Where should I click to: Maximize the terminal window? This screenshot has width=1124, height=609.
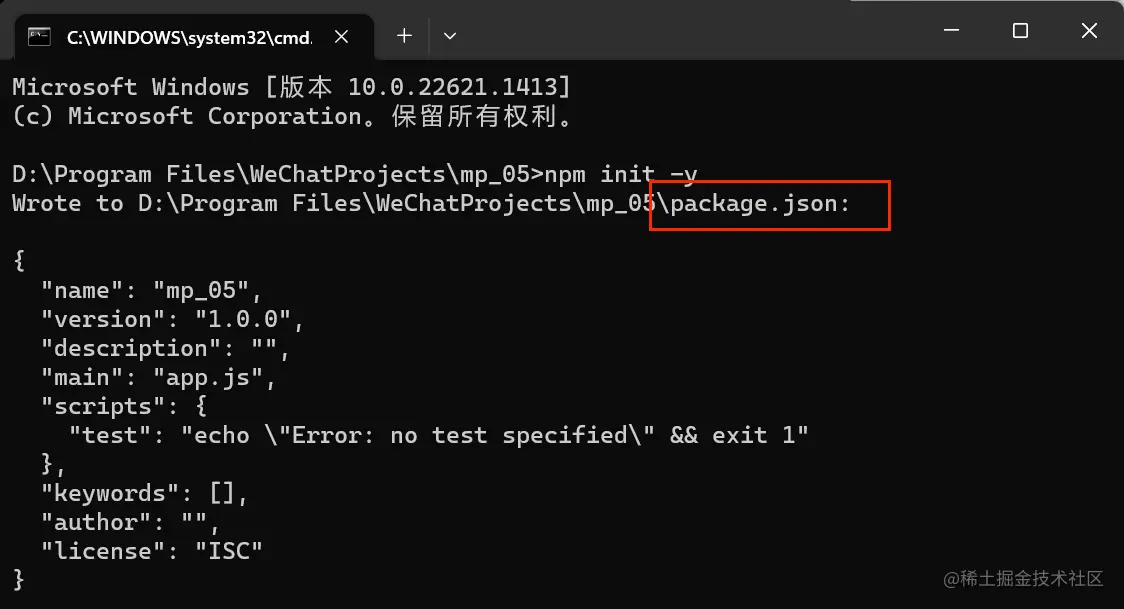[1020, 31]
